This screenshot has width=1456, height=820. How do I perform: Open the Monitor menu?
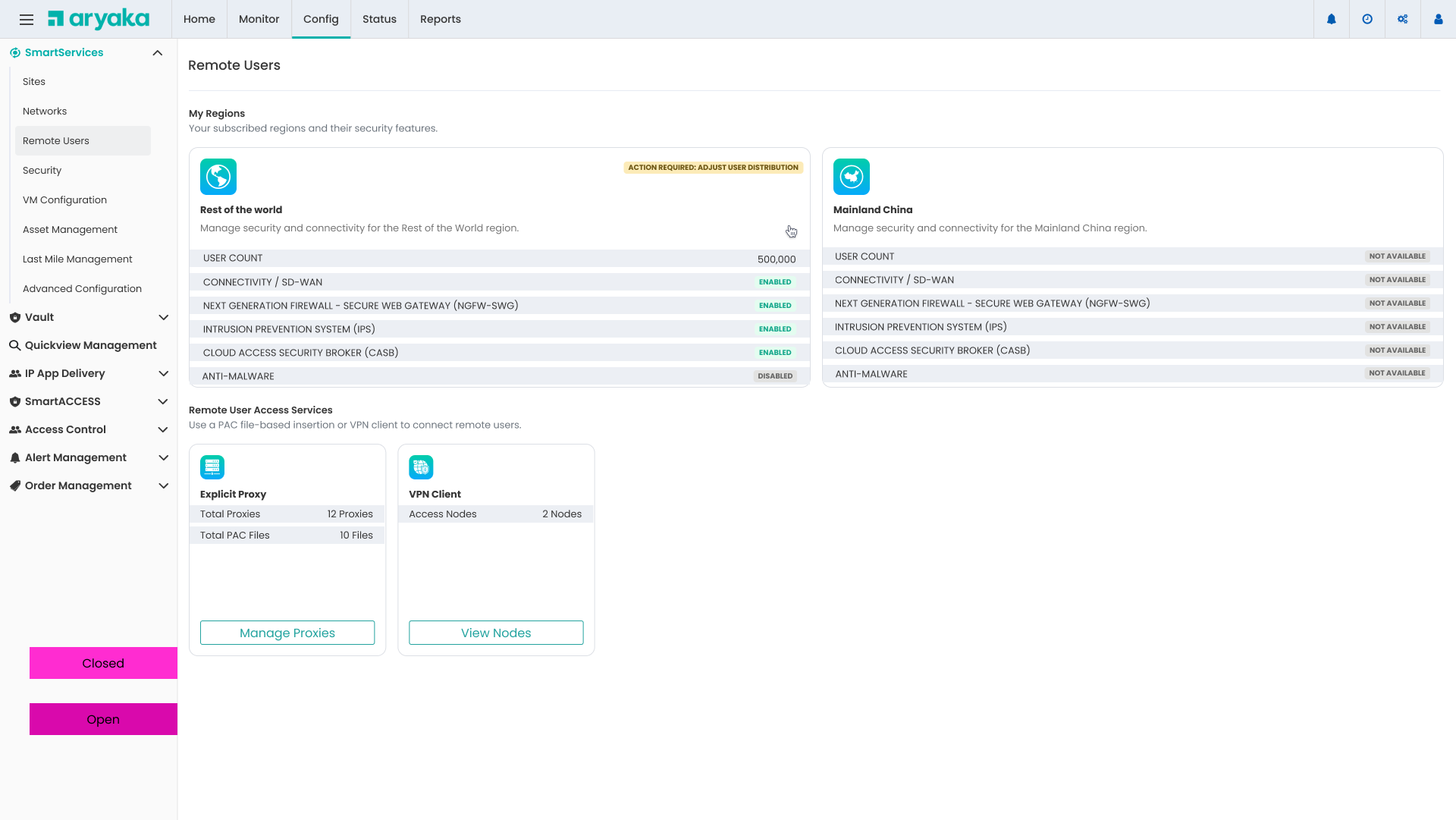[259, 19]
